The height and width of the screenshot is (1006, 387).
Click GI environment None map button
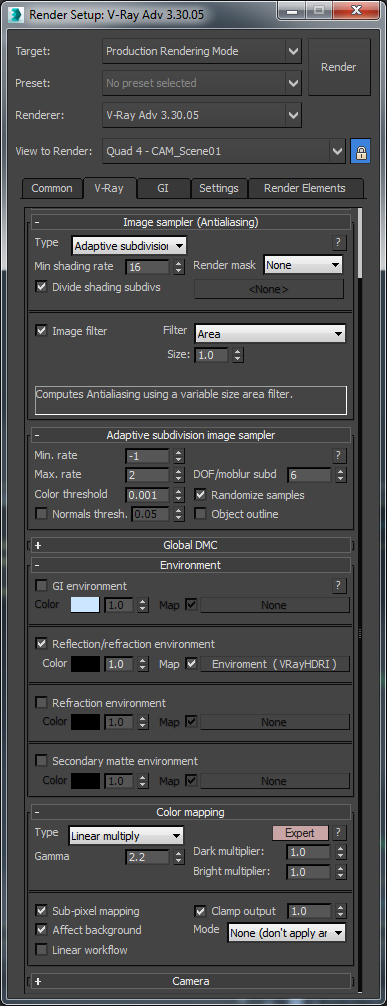tap(275, 605)
